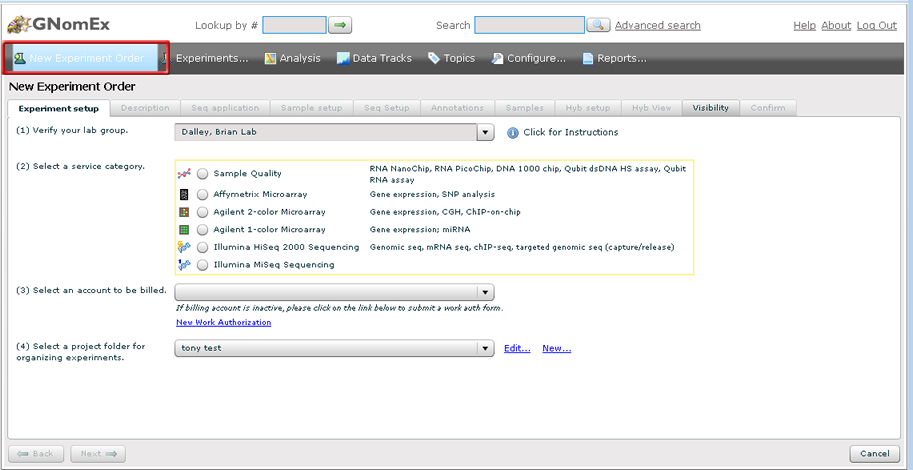
Task: Select the Seq application tab
Action: (x=225, y=108)
